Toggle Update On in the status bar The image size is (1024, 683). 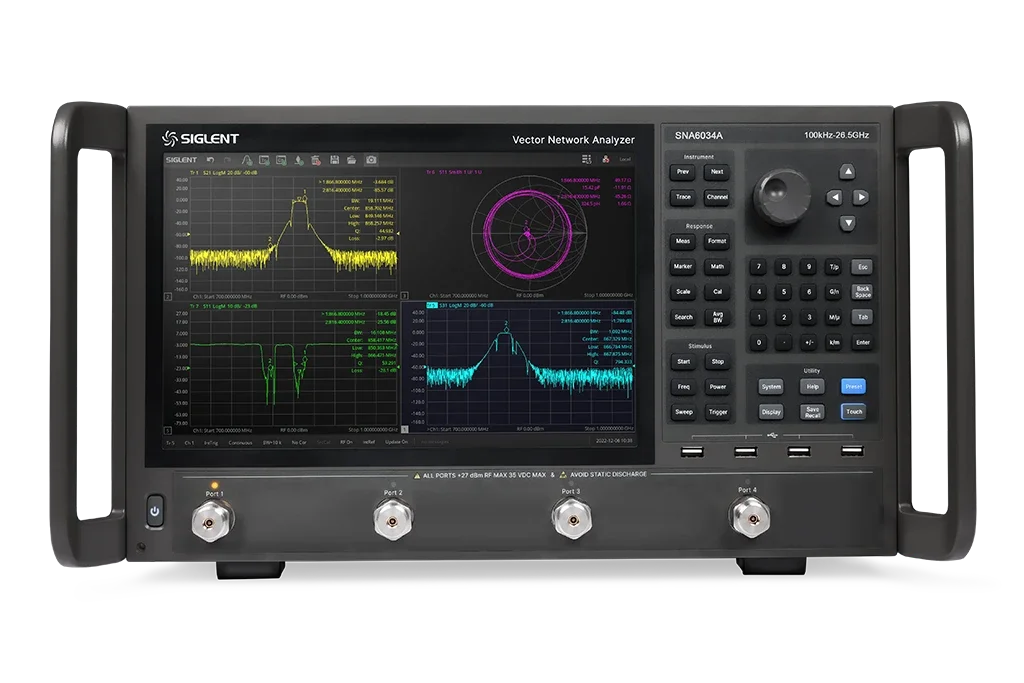[x=394, y=440]
